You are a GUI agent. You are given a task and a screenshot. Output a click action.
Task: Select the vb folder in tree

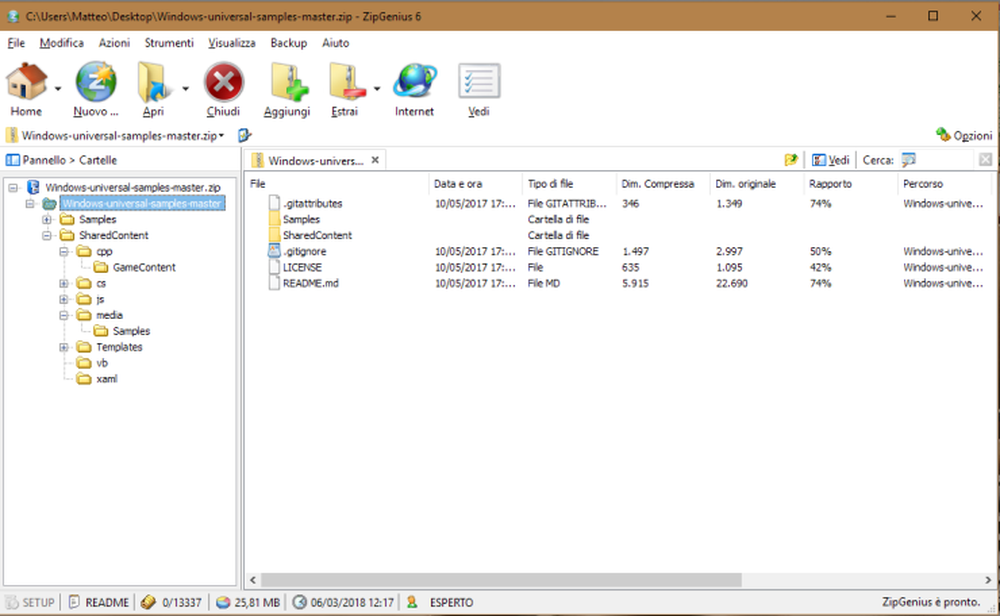pyautogui.click(x=102, y=363)
